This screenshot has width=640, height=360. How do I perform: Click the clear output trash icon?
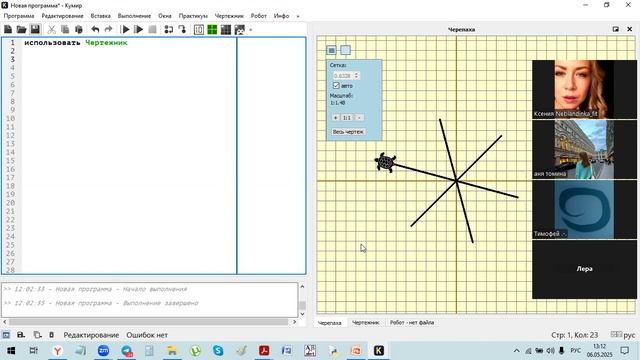pyautogui.click(x=51, y=335)
